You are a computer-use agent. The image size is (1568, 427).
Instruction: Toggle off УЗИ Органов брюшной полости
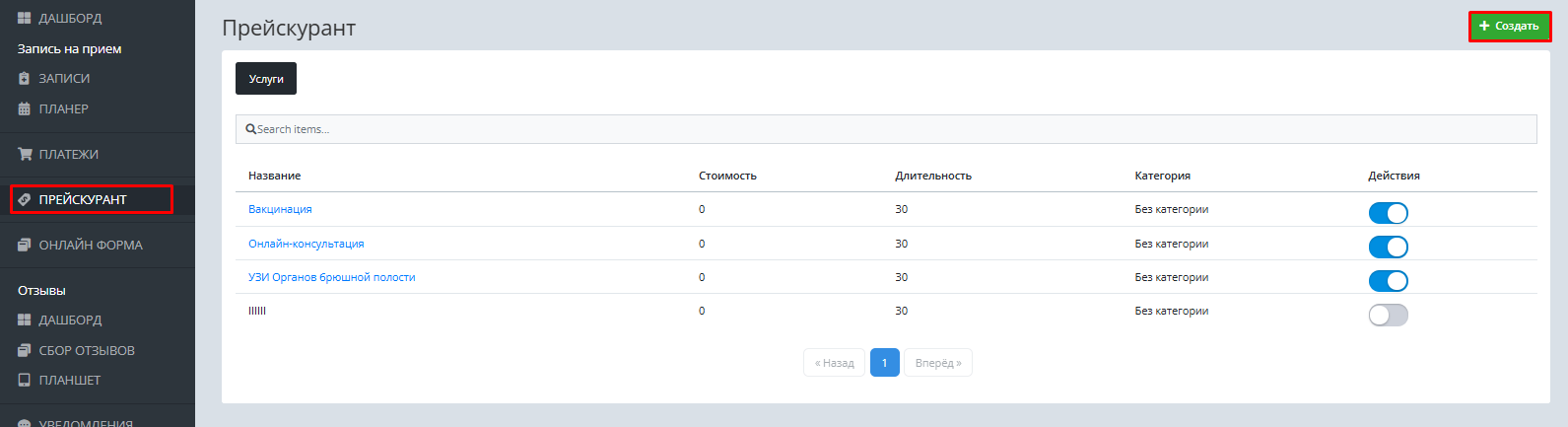click(x=1388, y=281)
